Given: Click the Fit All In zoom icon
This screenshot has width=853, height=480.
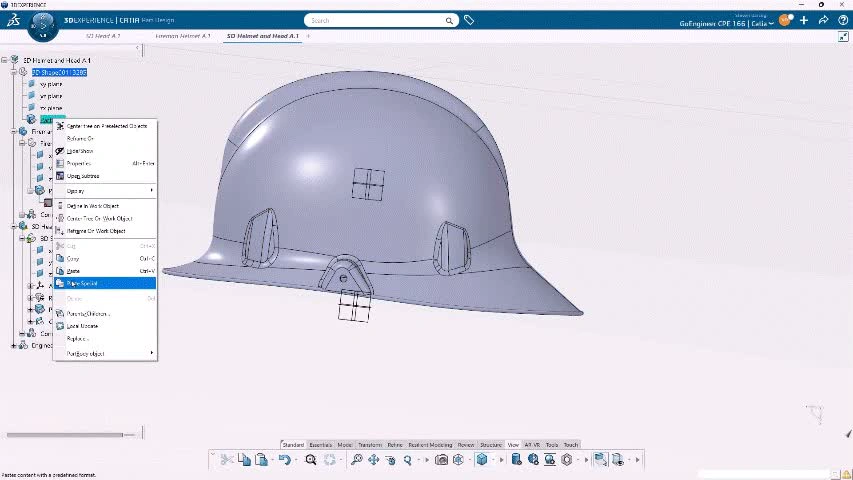Looking at the screenshot, I should [x=311, y=460].
